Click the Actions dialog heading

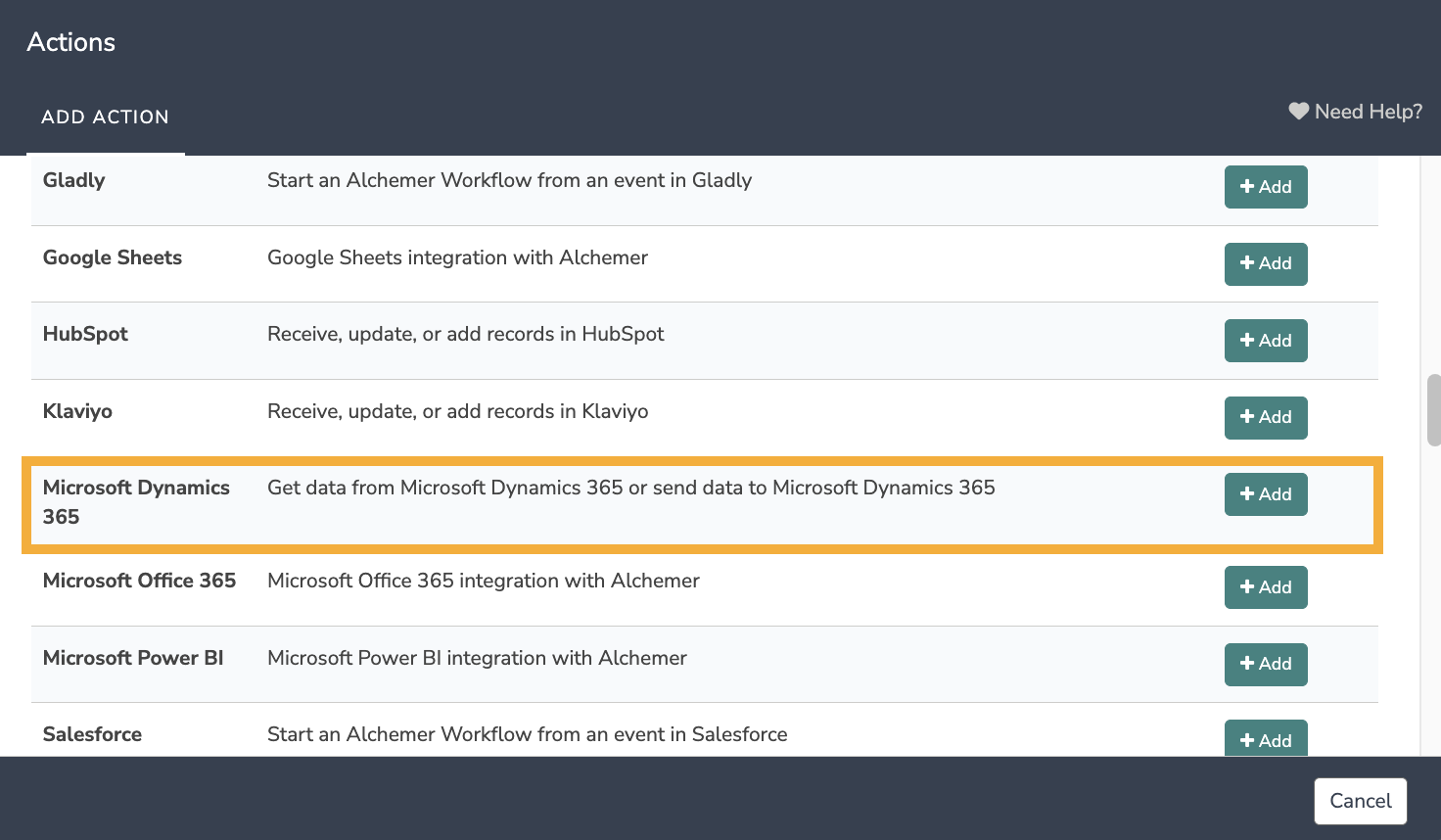coord(71,42)
